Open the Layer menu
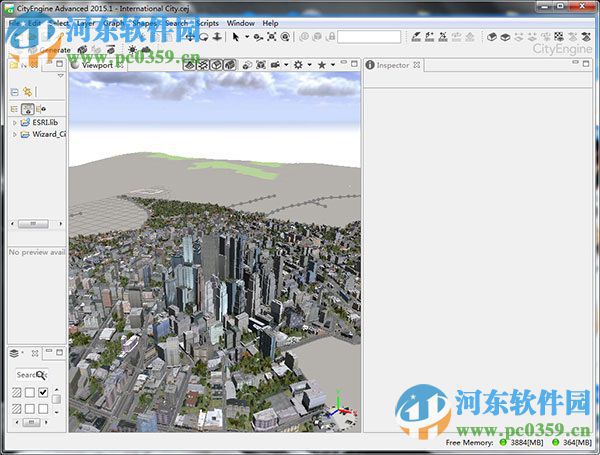The height and width of the screenshot is (455, 600). [86, 23]
